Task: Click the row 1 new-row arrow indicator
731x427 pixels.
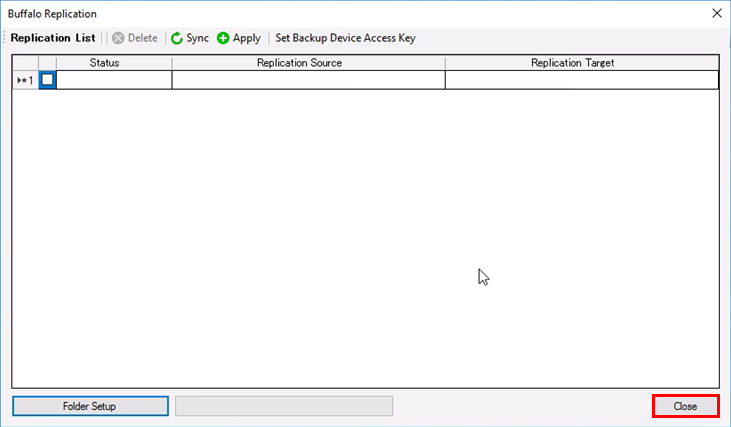Action: coord(21,80)
